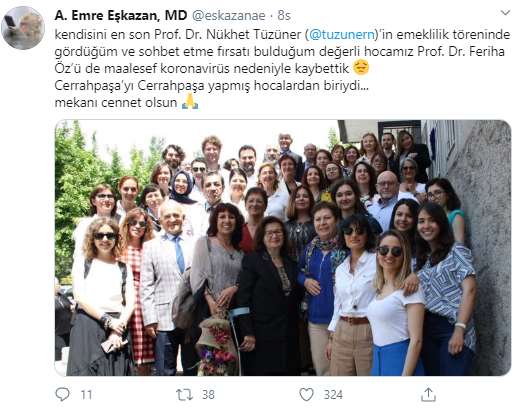521x412 pixels.
Task: Click the like count 324
Action: coord(333,395)
